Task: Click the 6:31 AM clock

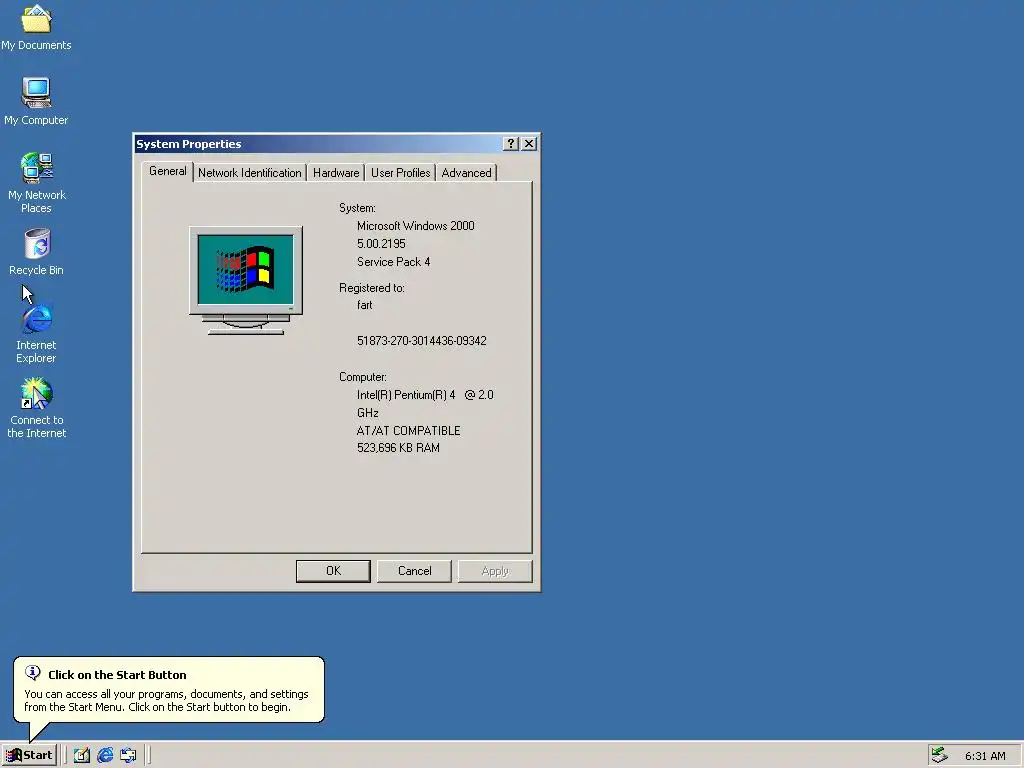Action: [985, 756]
